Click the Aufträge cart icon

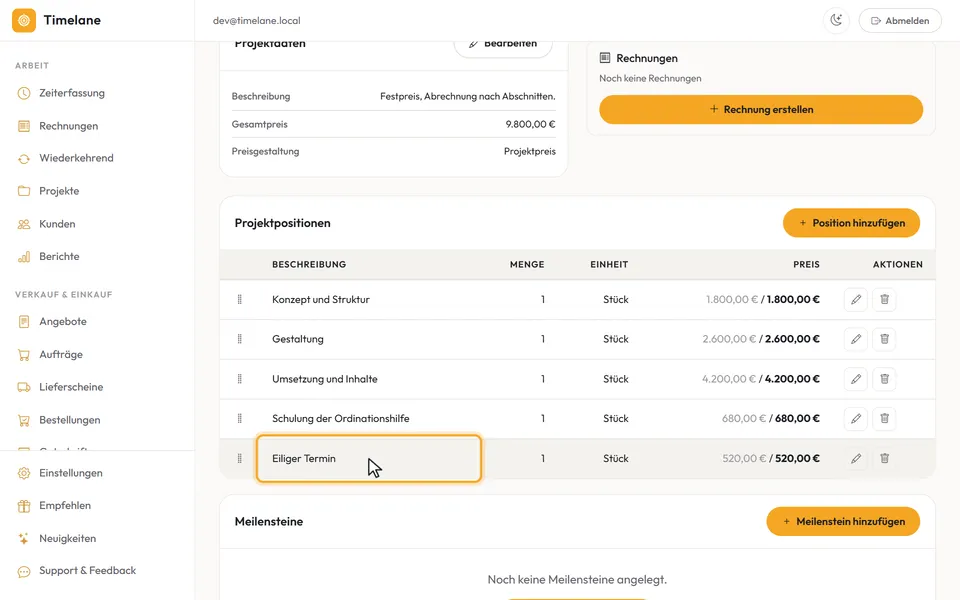tap(24, 354)
